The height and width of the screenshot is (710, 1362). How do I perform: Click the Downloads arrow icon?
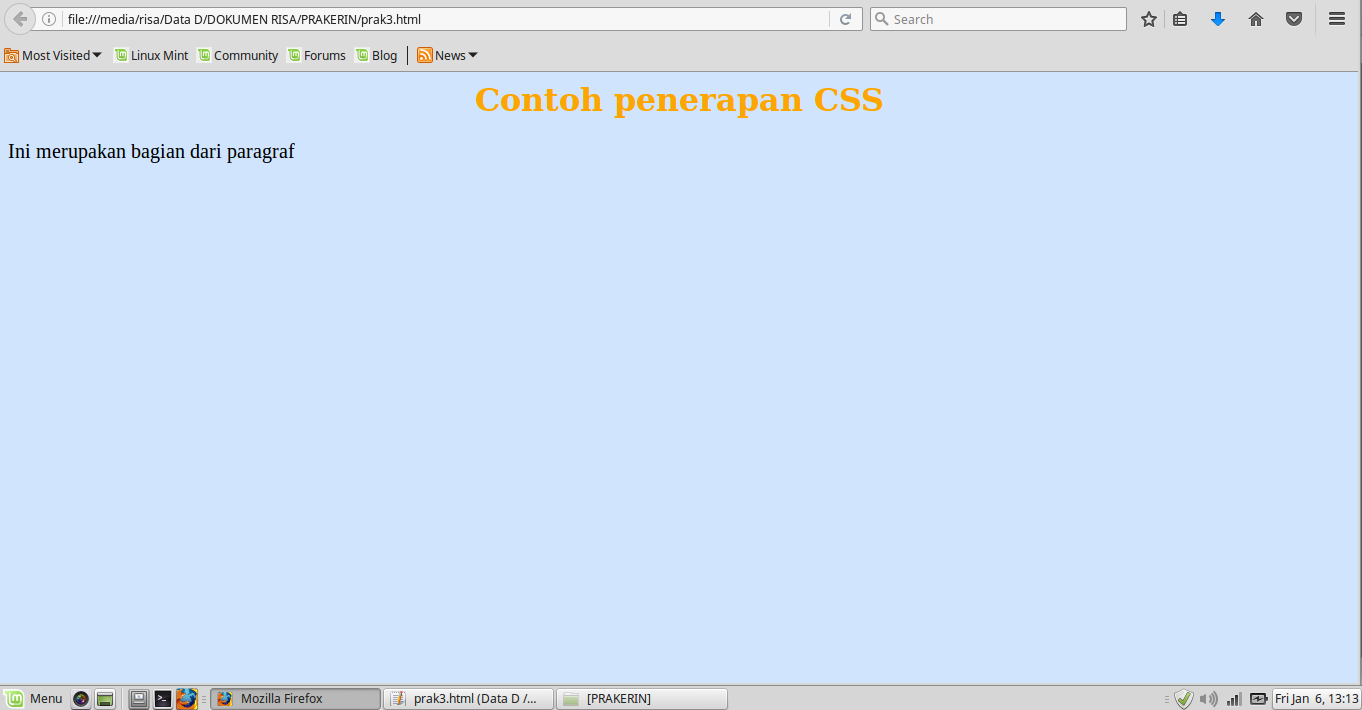coord(1217,18)
